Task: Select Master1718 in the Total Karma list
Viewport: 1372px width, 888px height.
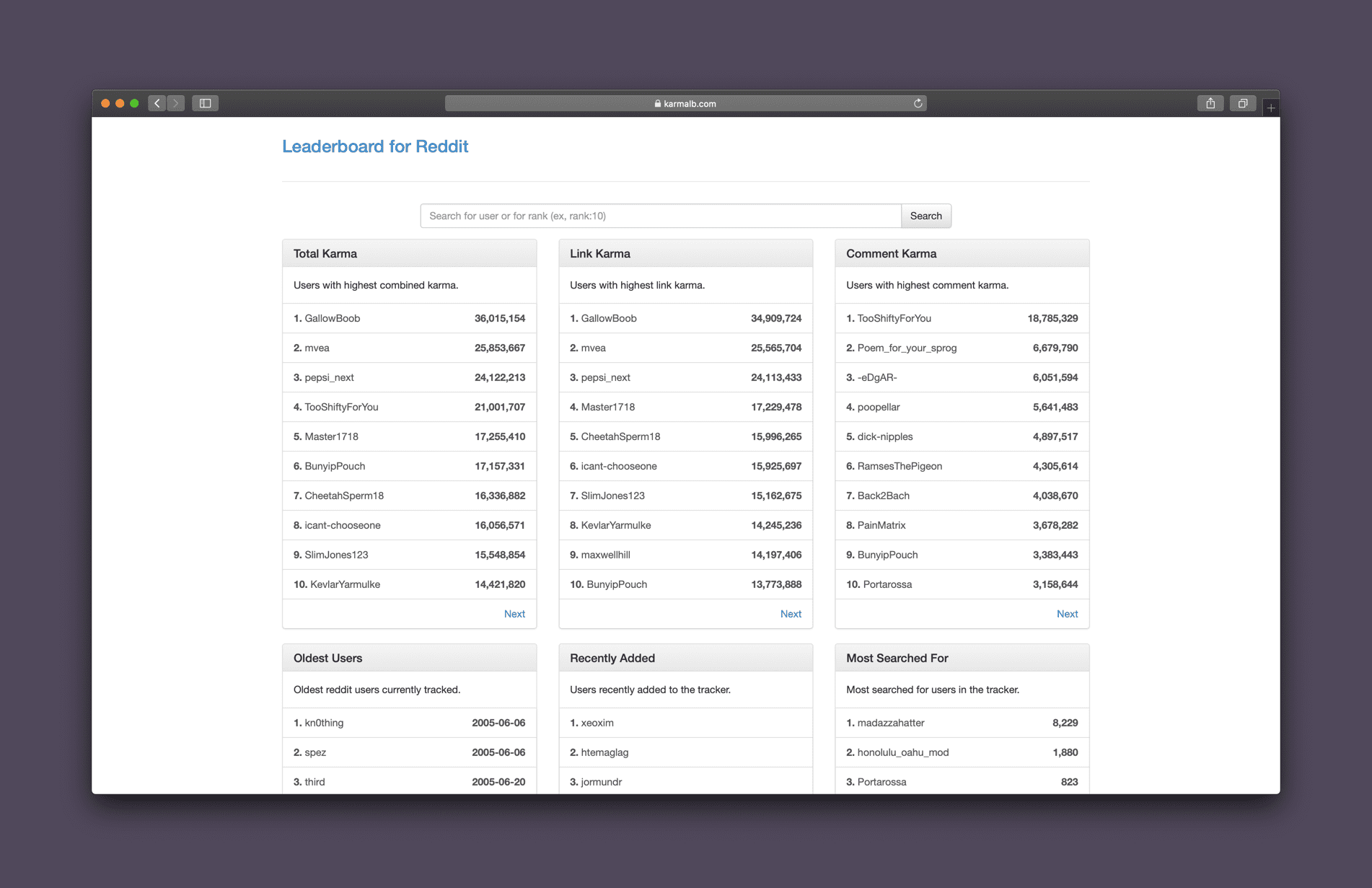Action: pos(331,436)
